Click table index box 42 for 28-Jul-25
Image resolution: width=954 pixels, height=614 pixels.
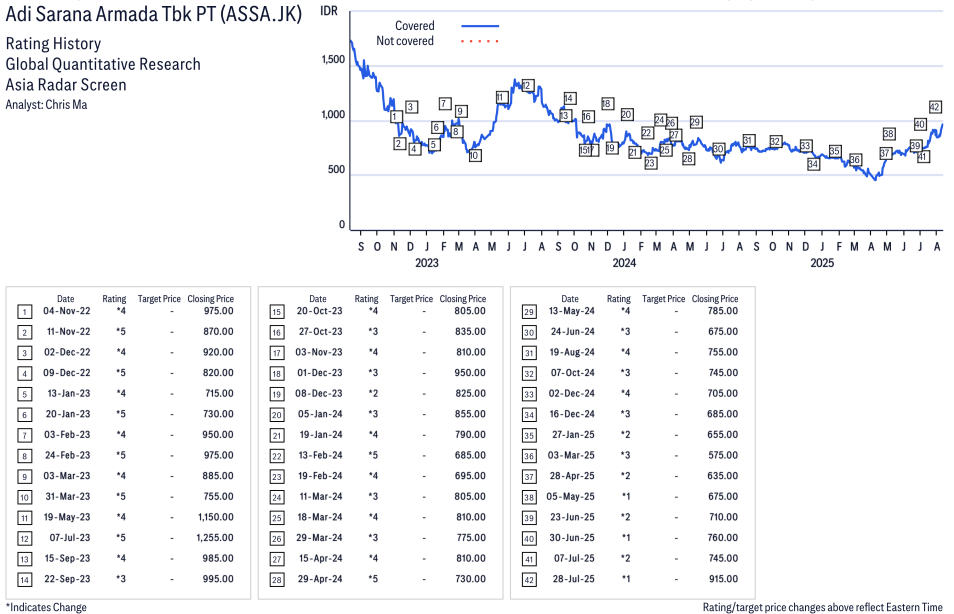pyautogui.click(x=529, y=580)
